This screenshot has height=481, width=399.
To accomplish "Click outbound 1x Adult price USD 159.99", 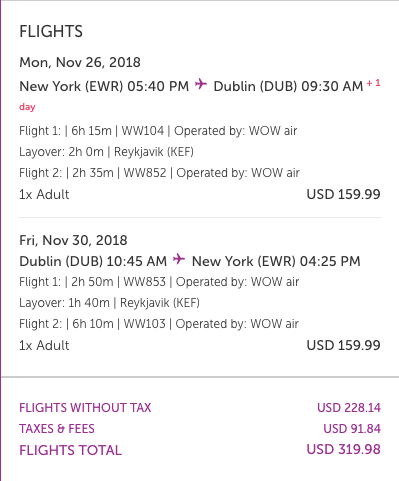I will pyautogui.click(x=343, y=194).
